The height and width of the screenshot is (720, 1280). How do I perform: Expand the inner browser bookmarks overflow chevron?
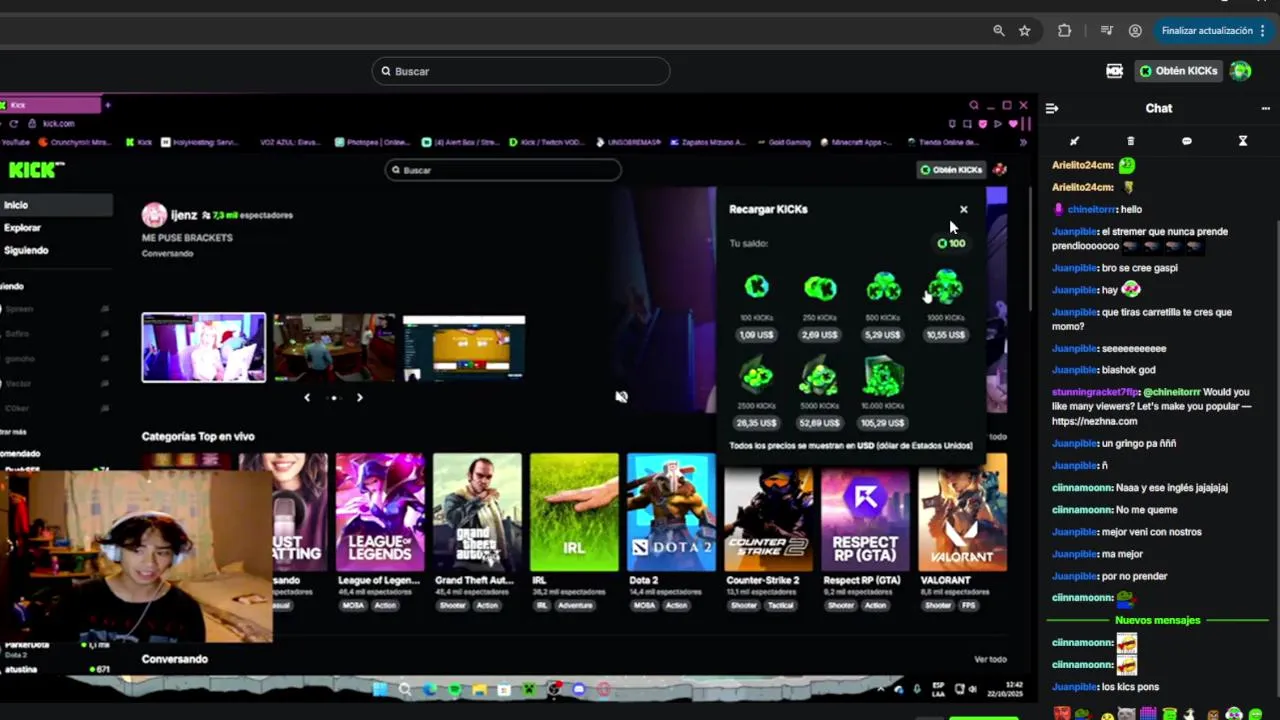[x=1022, y=142]
